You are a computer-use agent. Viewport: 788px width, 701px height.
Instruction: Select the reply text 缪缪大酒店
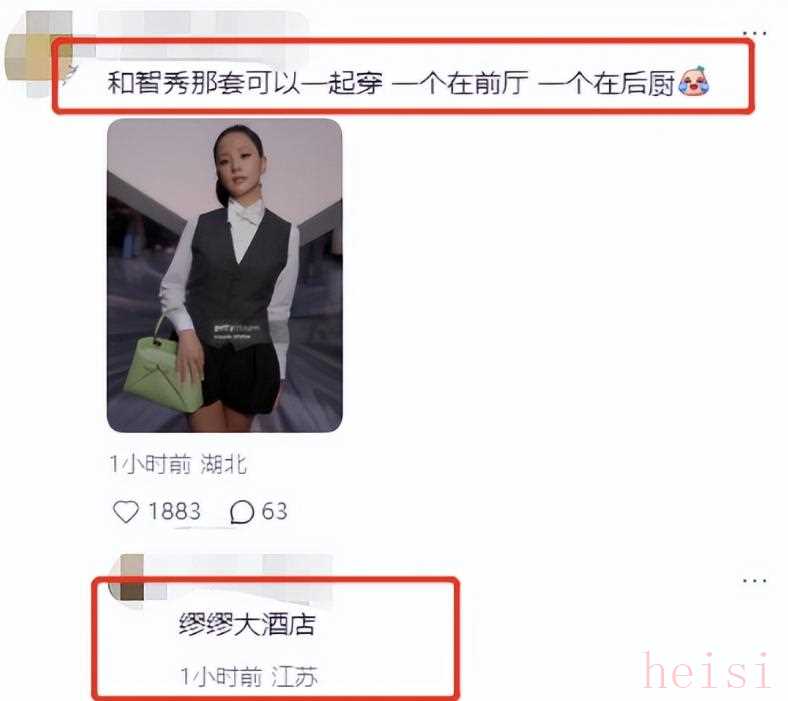pos(247,625)
